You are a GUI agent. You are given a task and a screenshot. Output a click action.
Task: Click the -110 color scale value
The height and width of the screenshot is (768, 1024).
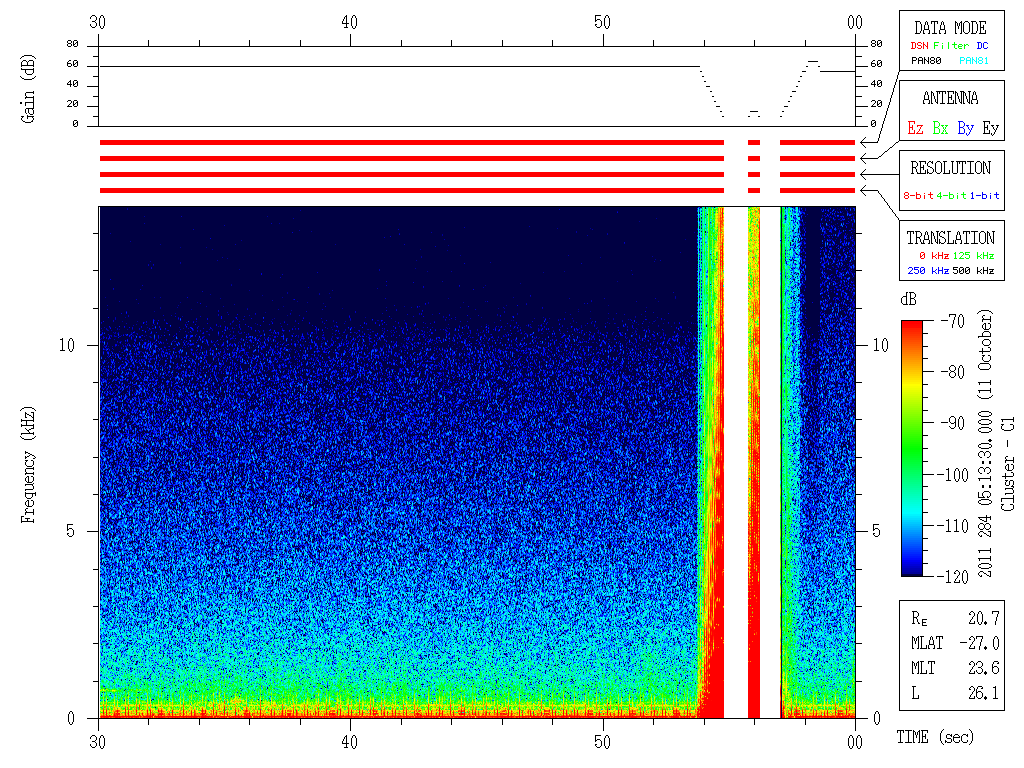(x=953, y=526)
